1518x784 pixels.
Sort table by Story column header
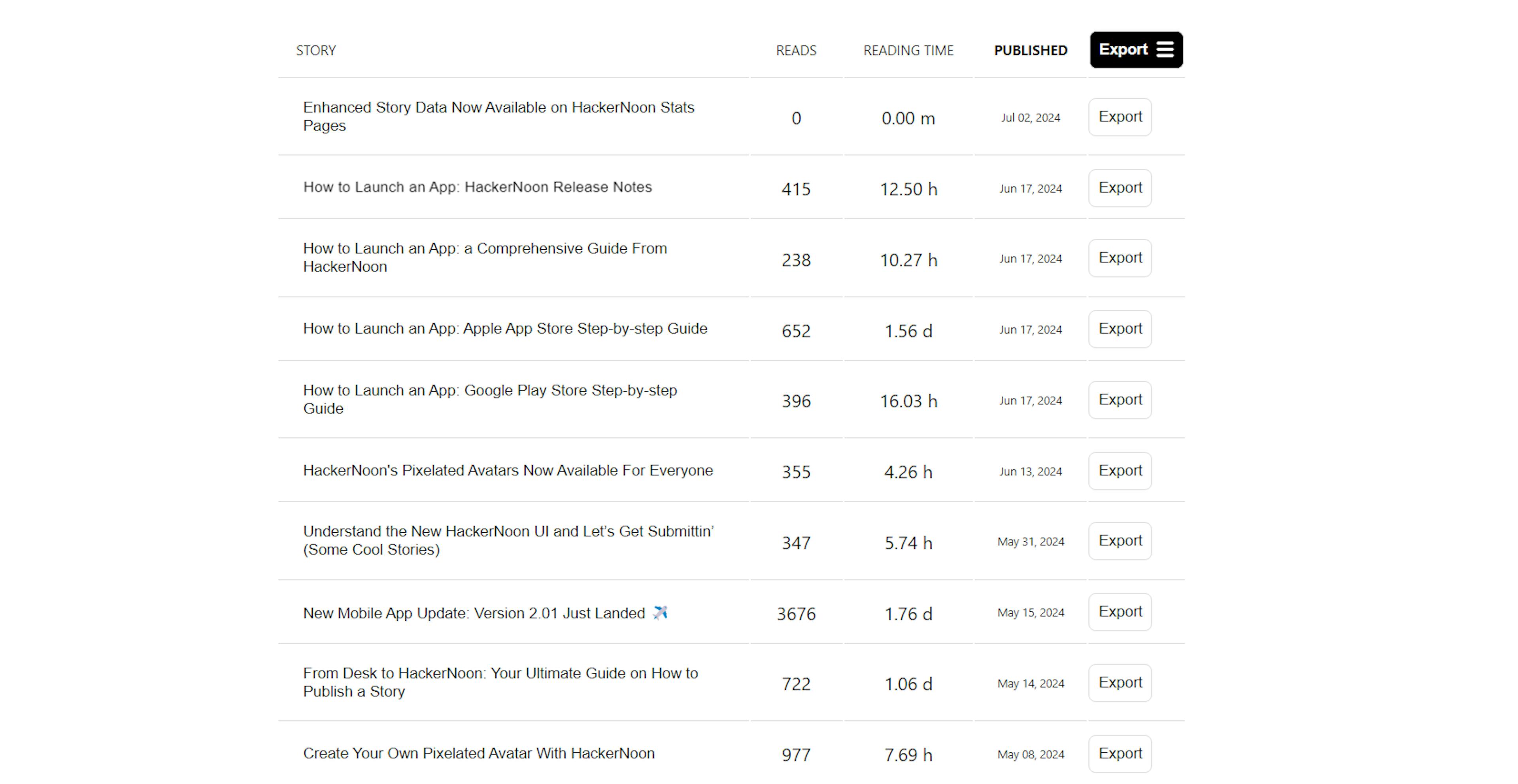pos(316,51)
